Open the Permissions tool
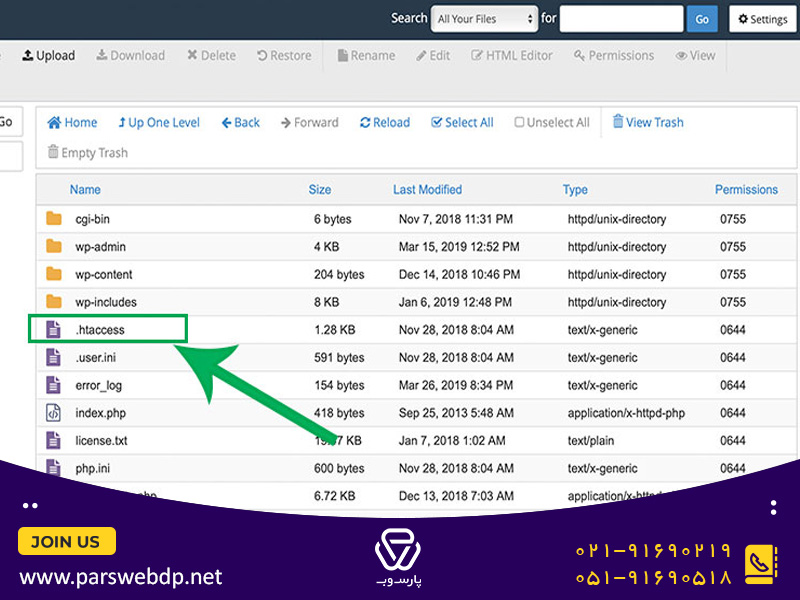 click(x=614, y=55)
